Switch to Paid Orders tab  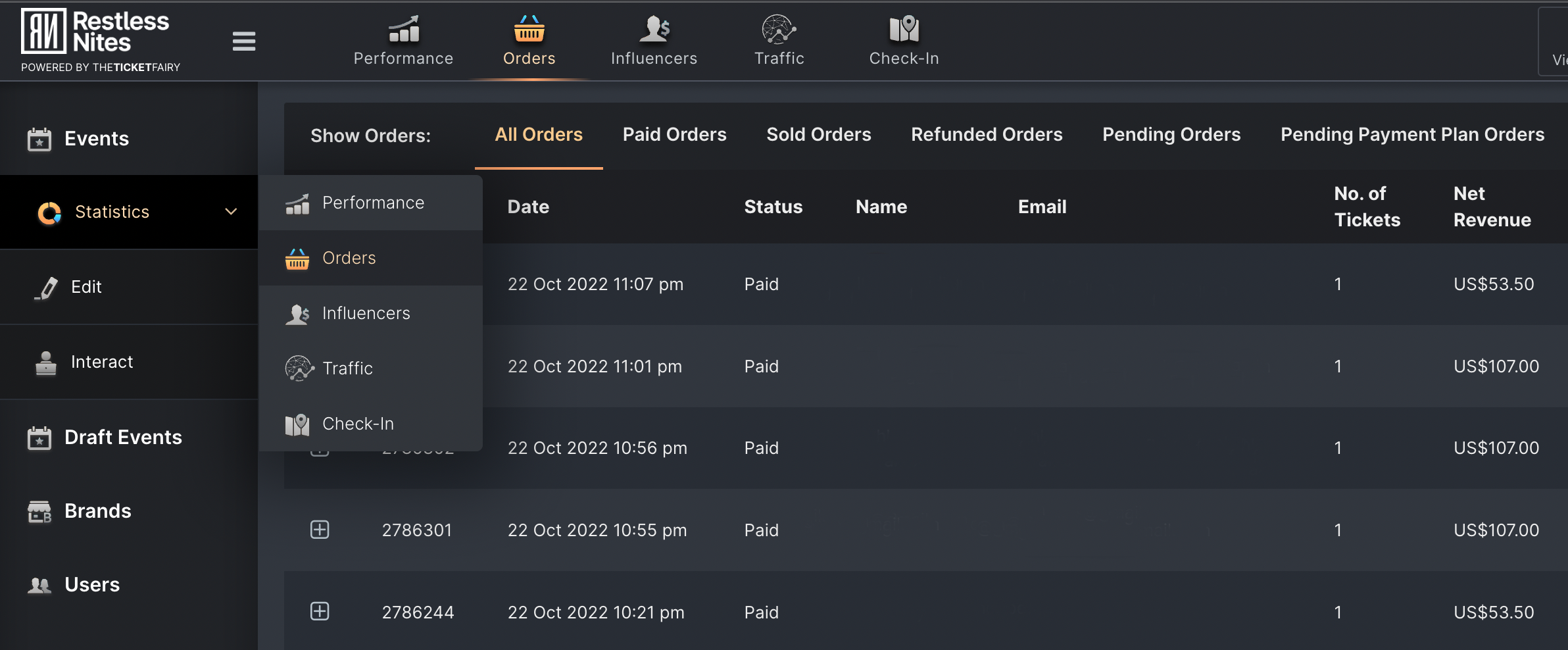click(x=674, y=134)
